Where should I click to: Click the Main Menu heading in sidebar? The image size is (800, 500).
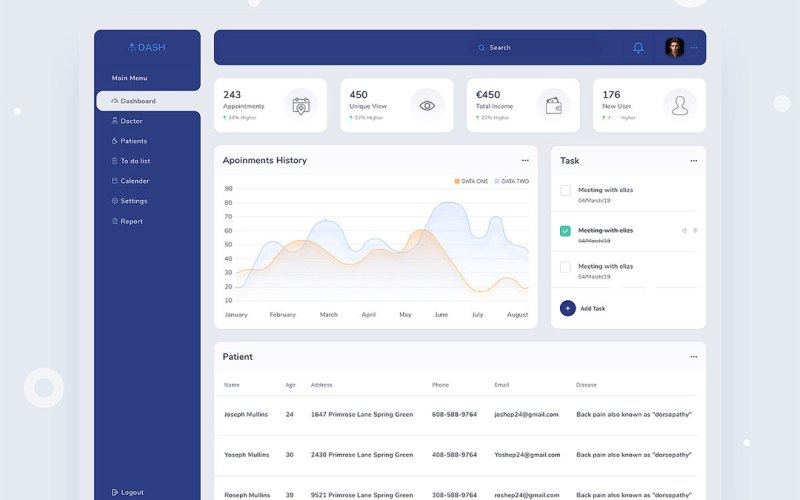(x=130, y=78)
